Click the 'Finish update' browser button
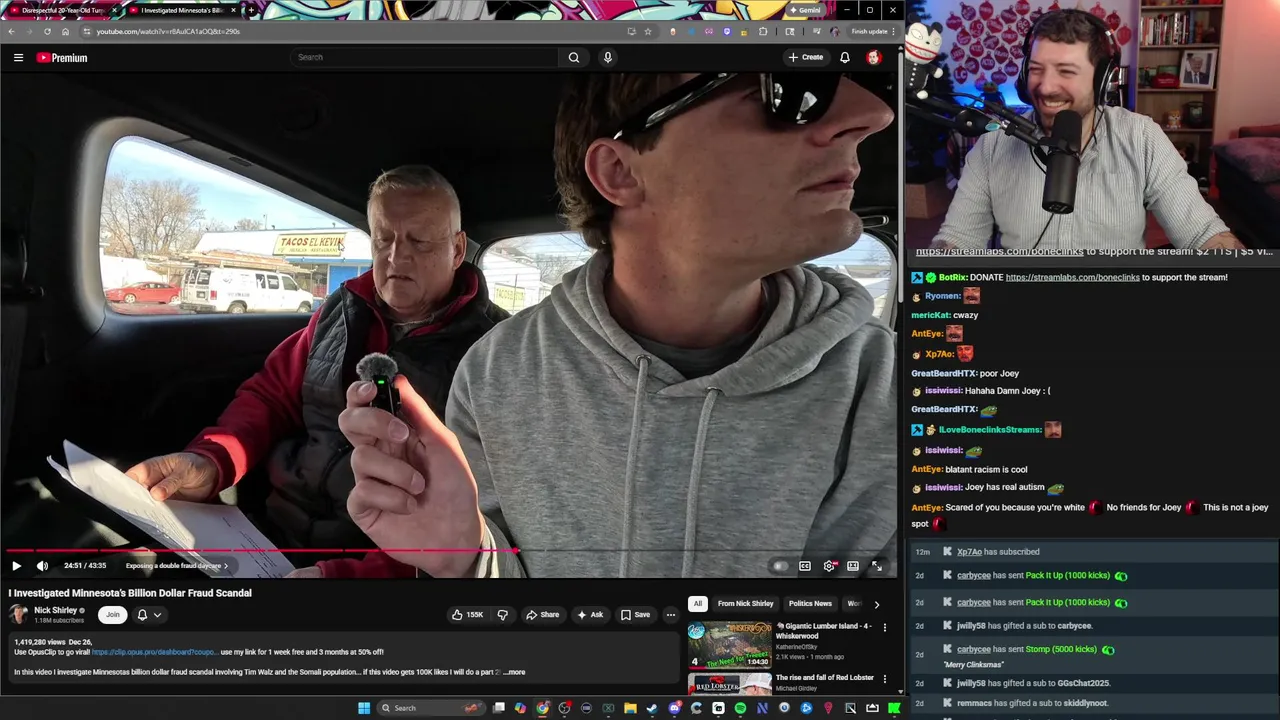This screenshot has width=1280, height=720. pos(873,31)
